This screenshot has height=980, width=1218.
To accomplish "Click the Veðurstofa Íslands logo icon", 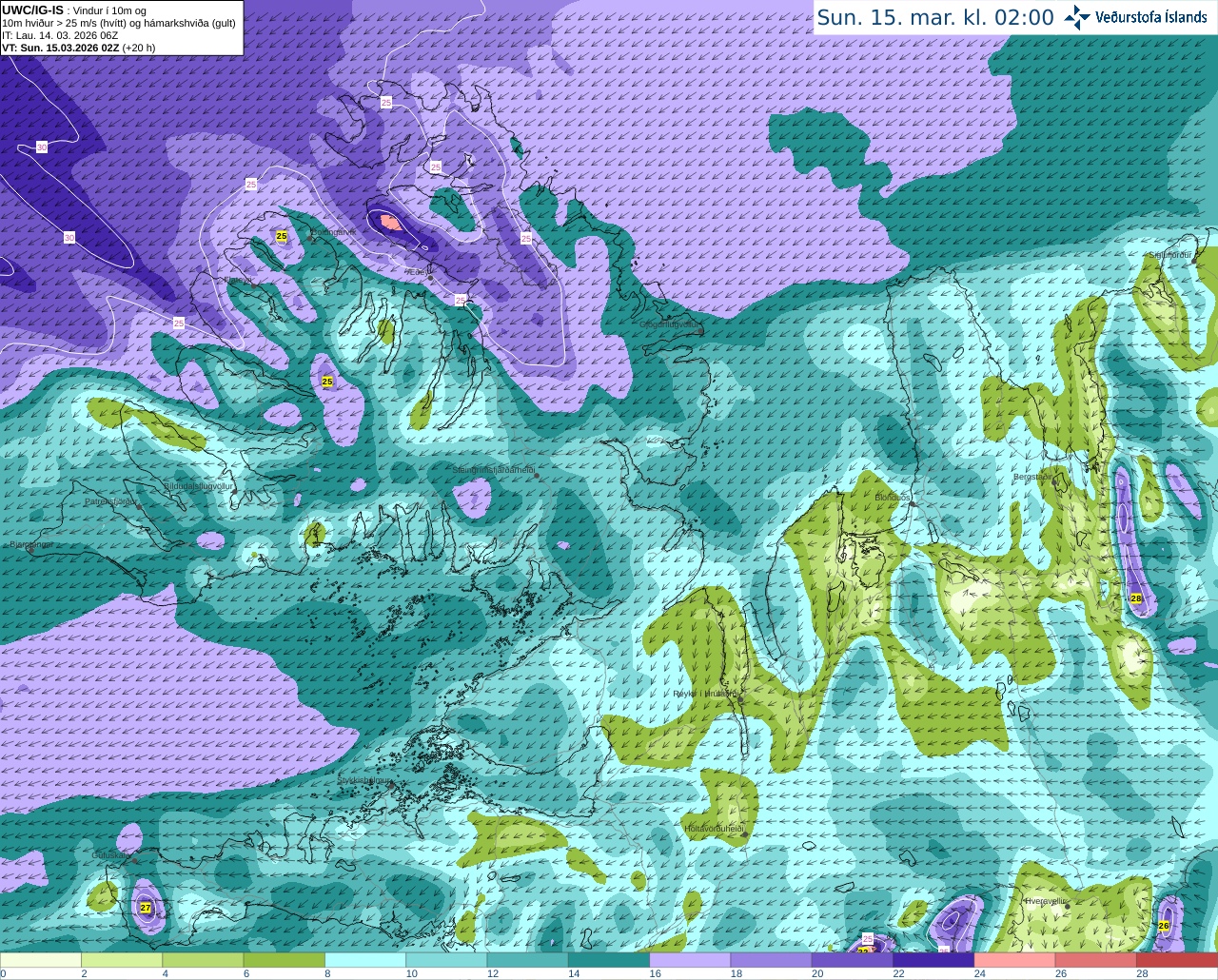I will (1077, 17).
